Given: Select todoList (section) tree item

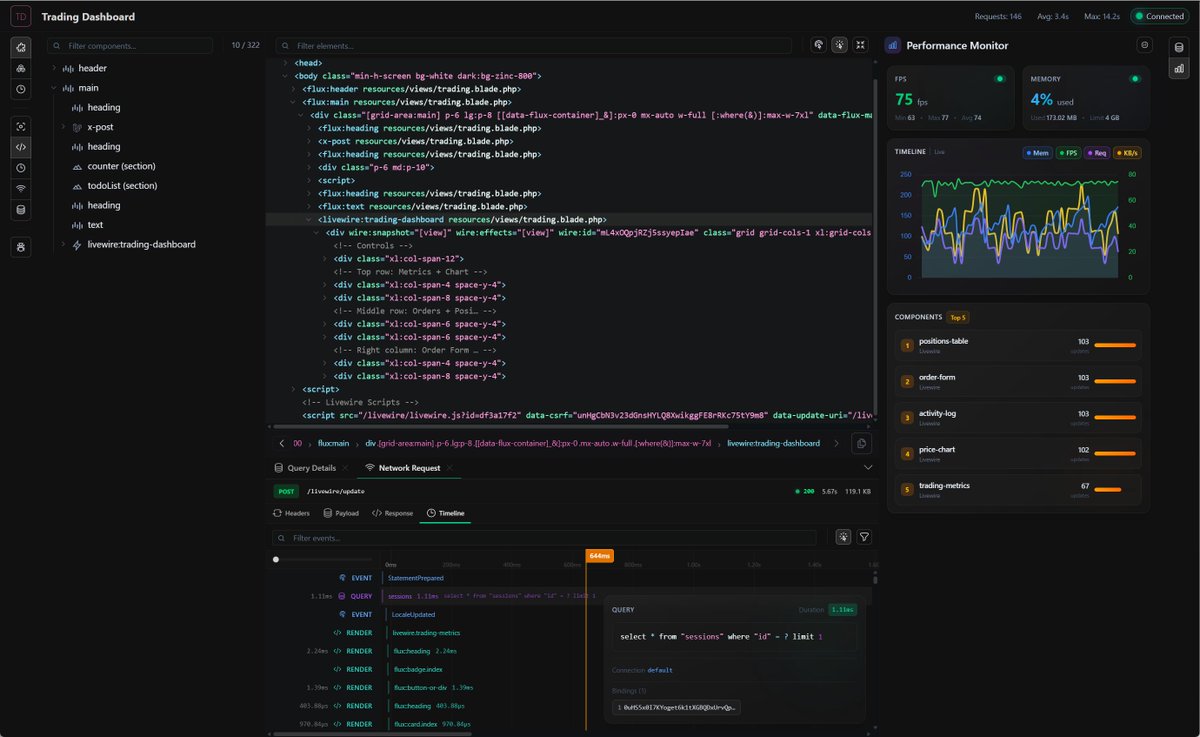Looking at the screenshot, I should [122, 185].
